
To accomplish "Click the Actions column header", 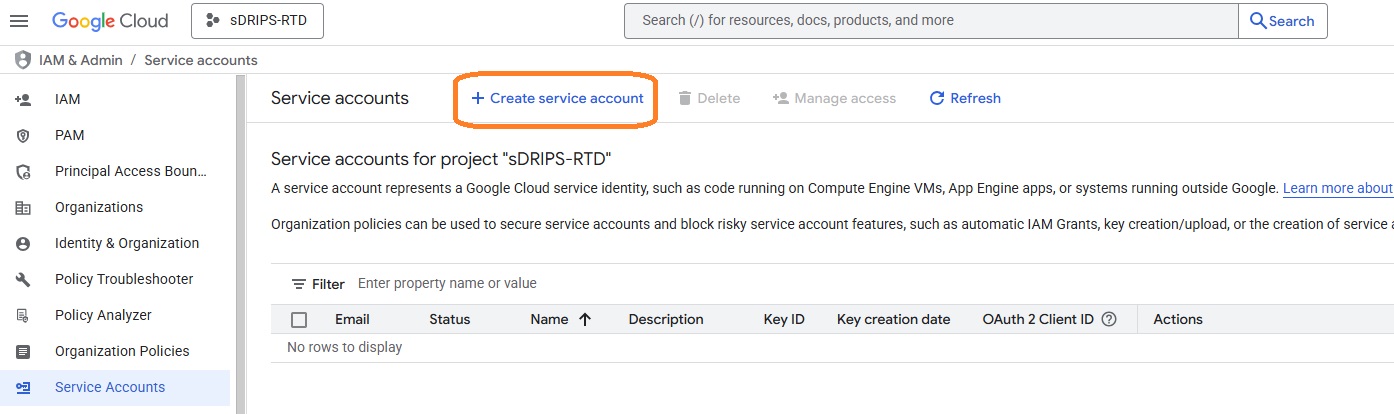I will [1178, 319].
